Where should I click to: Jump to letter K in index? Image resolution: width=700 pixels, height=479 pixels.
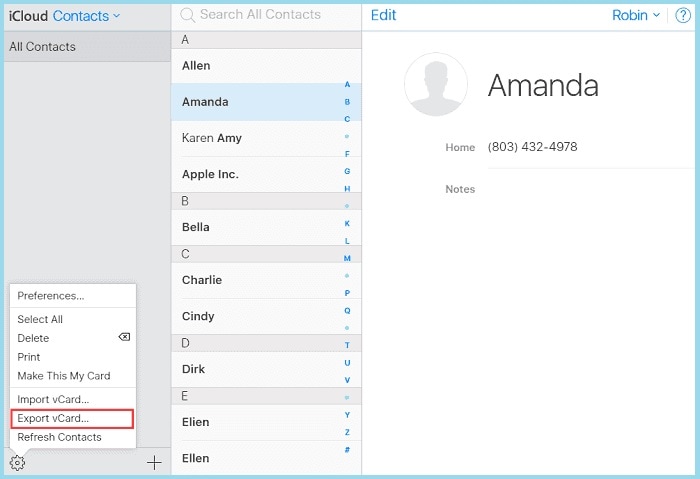click(347, 224)
